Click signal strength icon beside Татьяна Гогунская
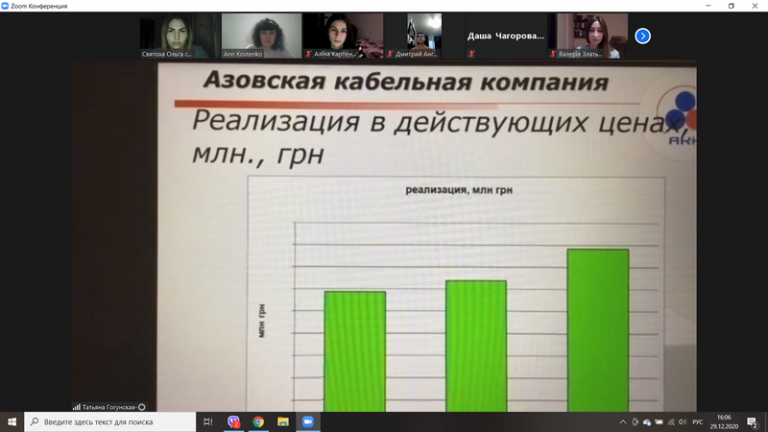 (x=76, y=407)
